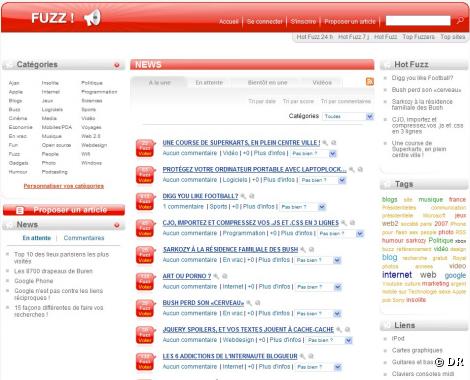This screenshot has width=470, height=380.
Task: Sort news with Tri par commentaires
Action: 346,101
